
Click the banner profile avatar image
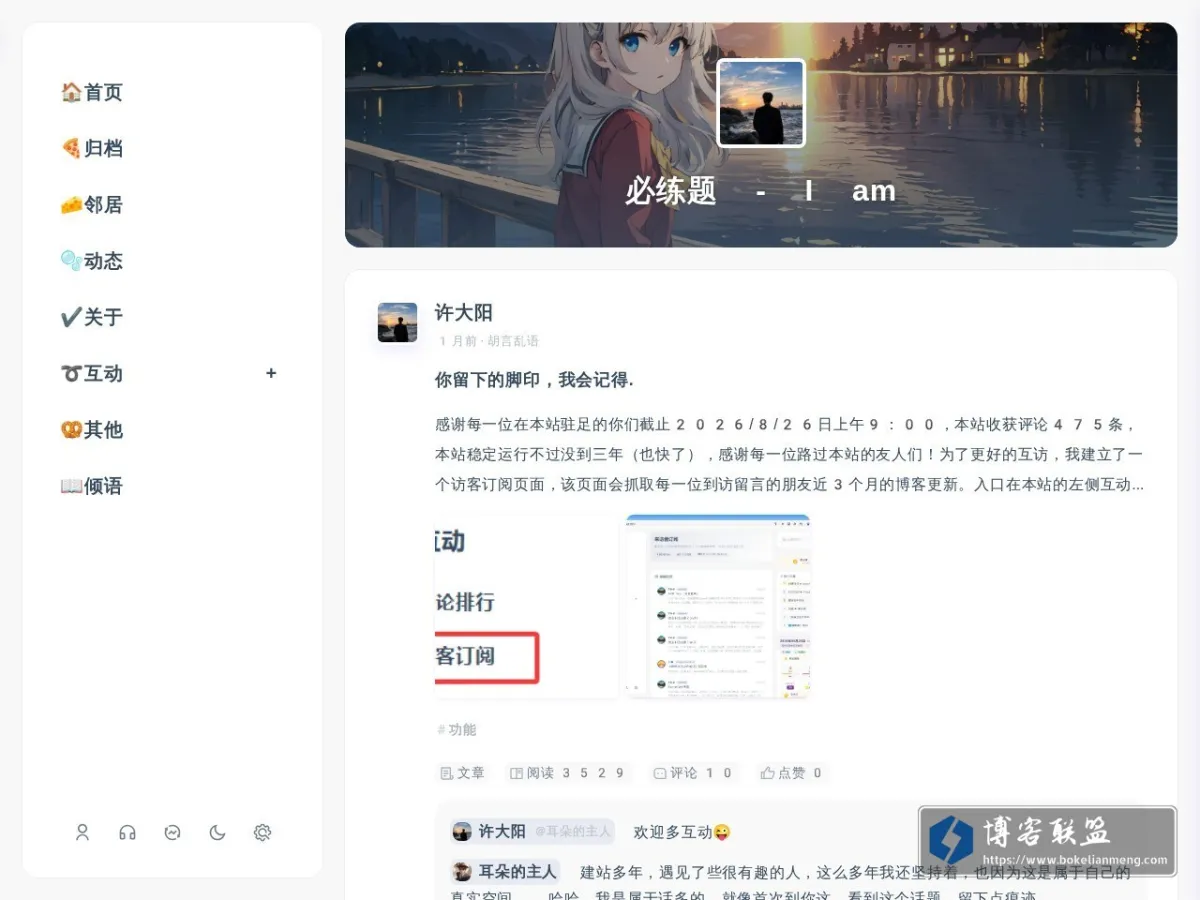click(761, 103)
